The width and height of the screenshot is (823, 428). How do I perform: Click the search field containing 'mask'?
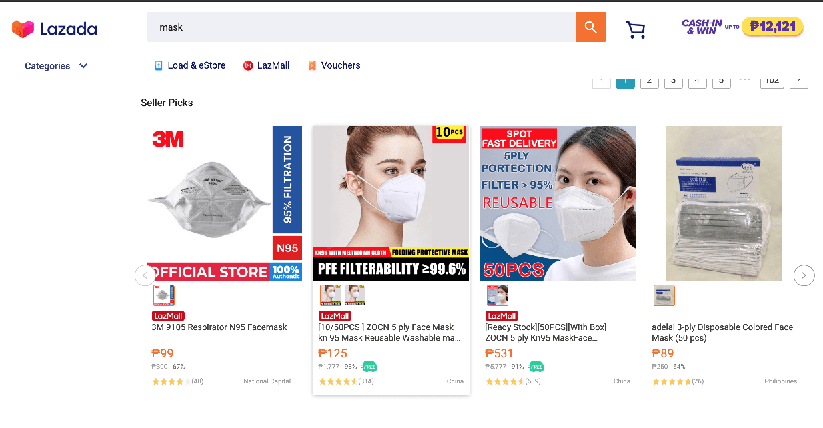(x=361, y=27)
